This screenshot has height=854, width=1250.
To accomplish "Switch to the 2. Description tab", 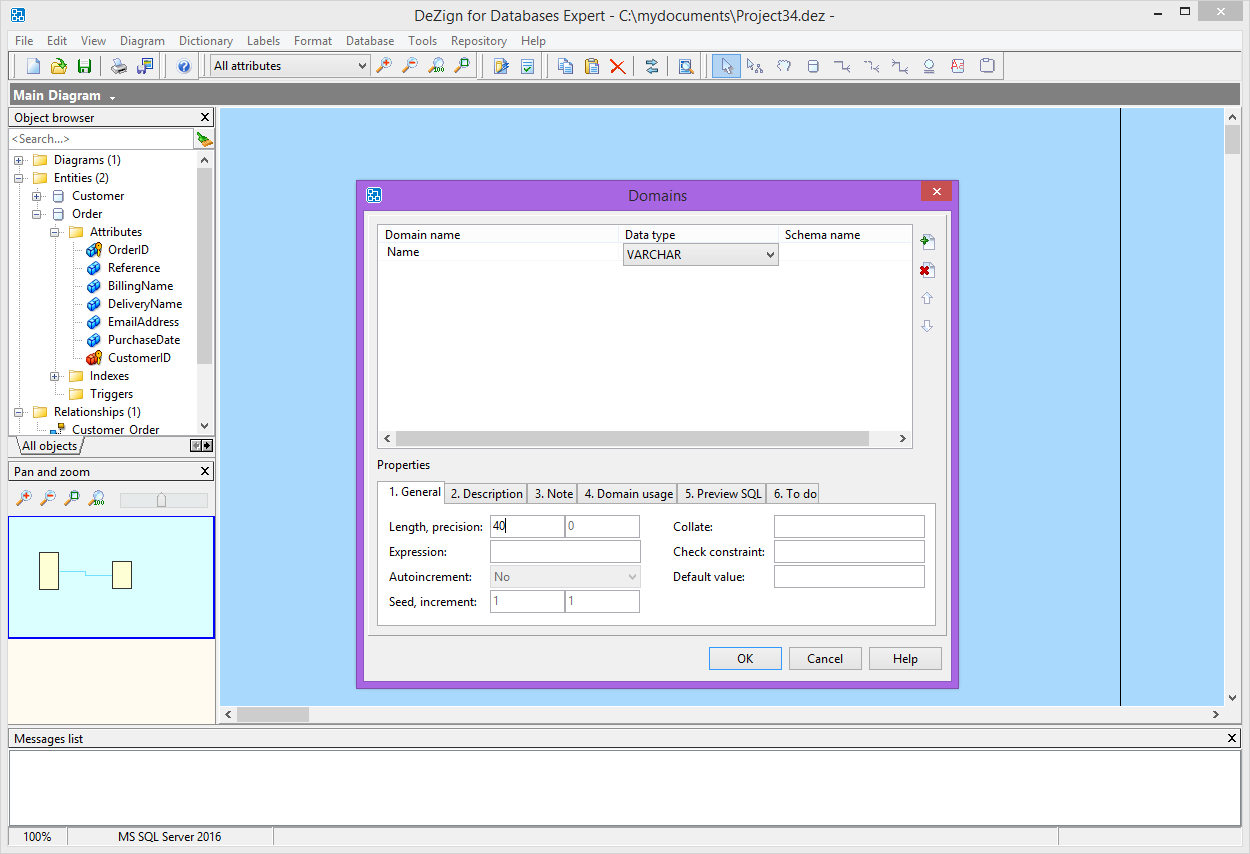I will (486, 493).
